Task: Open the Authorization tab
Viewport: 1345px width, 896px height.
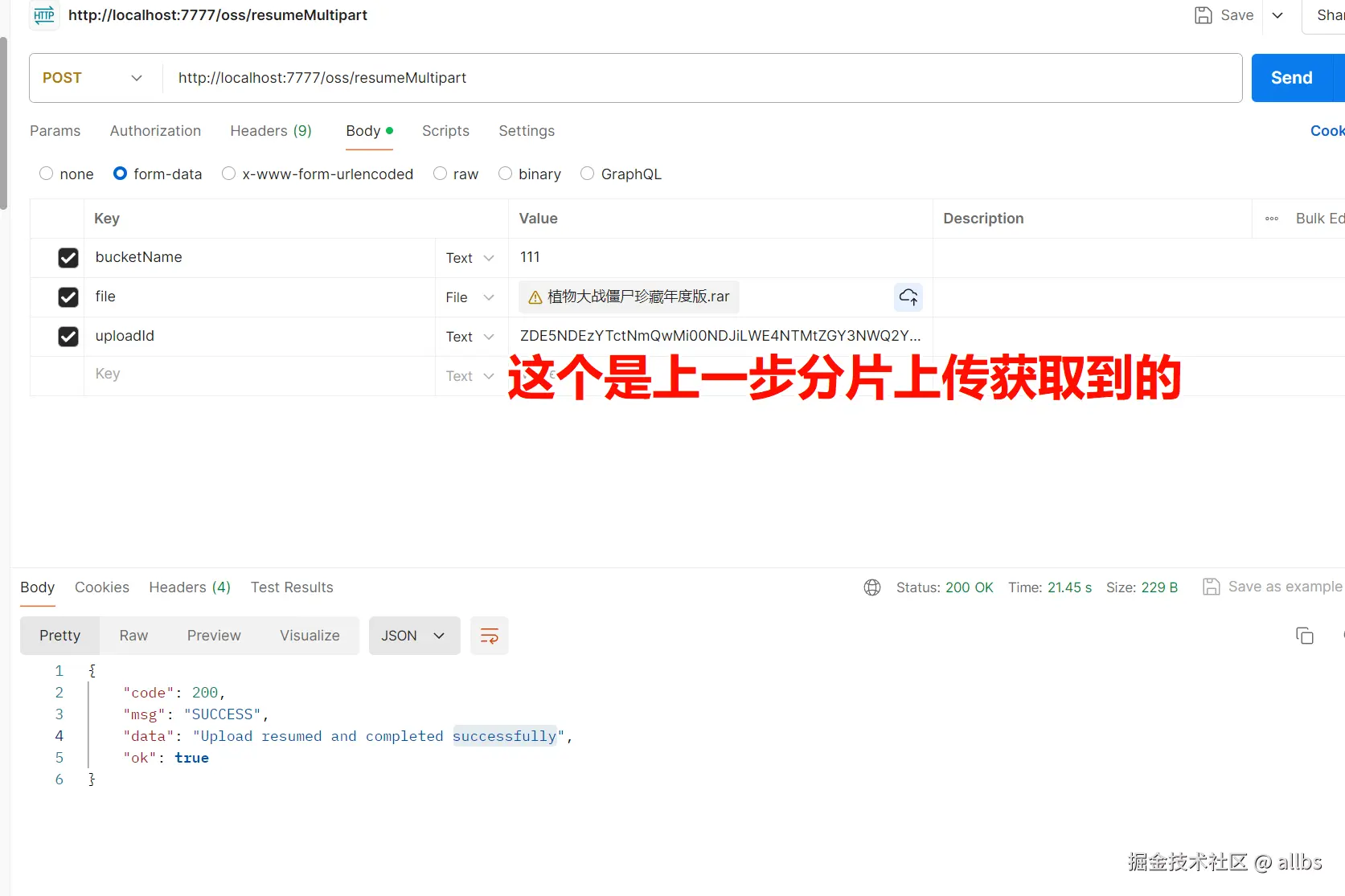Action: 155,131
